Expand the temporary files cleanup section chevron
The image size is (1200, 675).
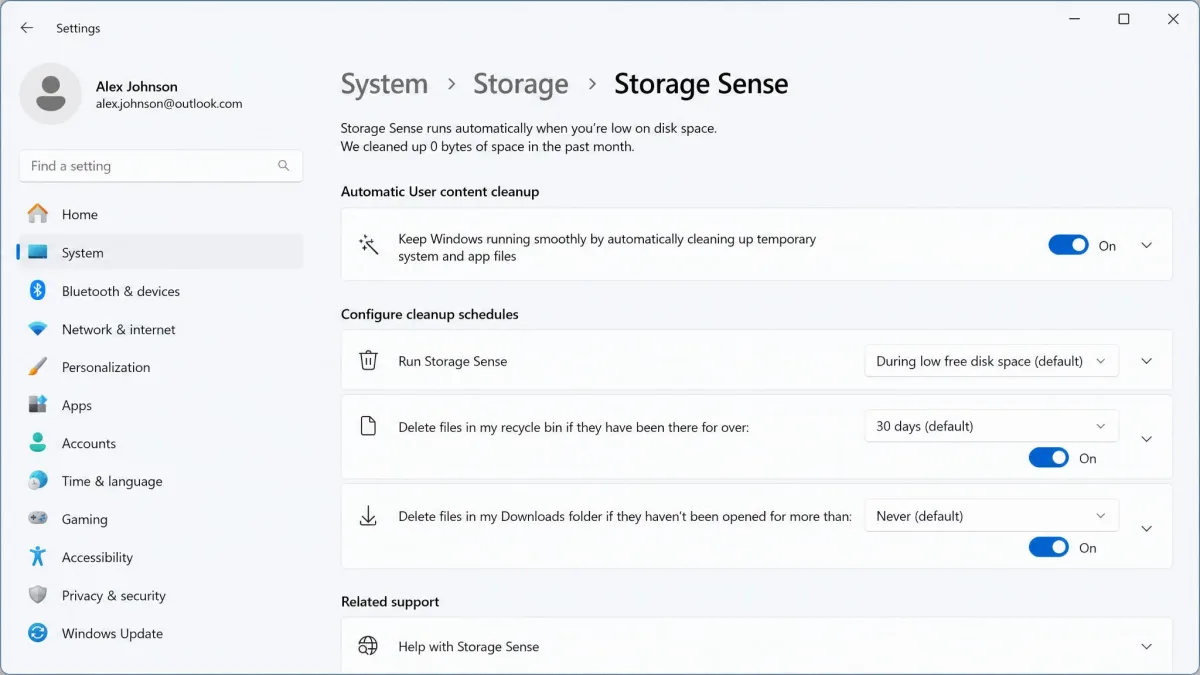(1147, 245)
